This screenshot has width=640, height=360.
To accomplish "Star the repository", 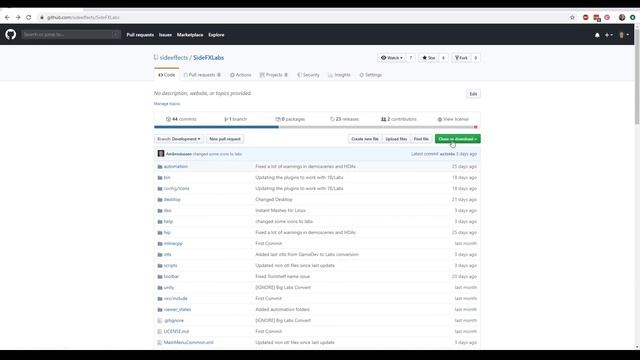I will 429,58.
